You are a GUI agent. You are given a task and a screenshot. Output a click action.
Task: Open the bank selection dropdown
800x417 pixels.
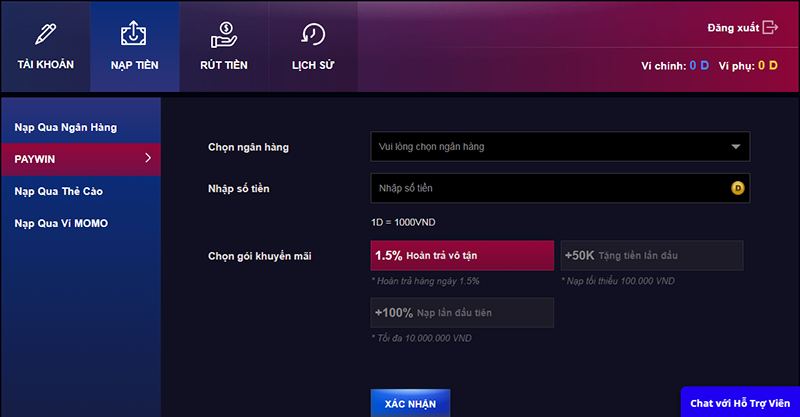(x=560, y=146)
